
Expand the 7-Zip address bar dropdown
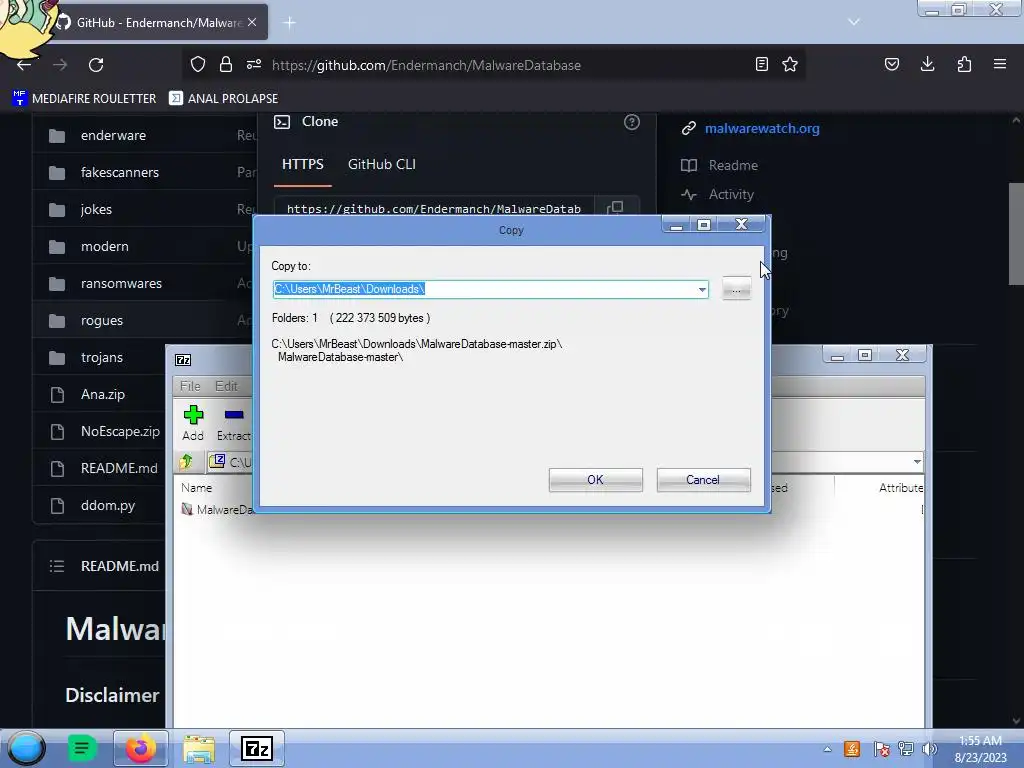coord(917,462)
